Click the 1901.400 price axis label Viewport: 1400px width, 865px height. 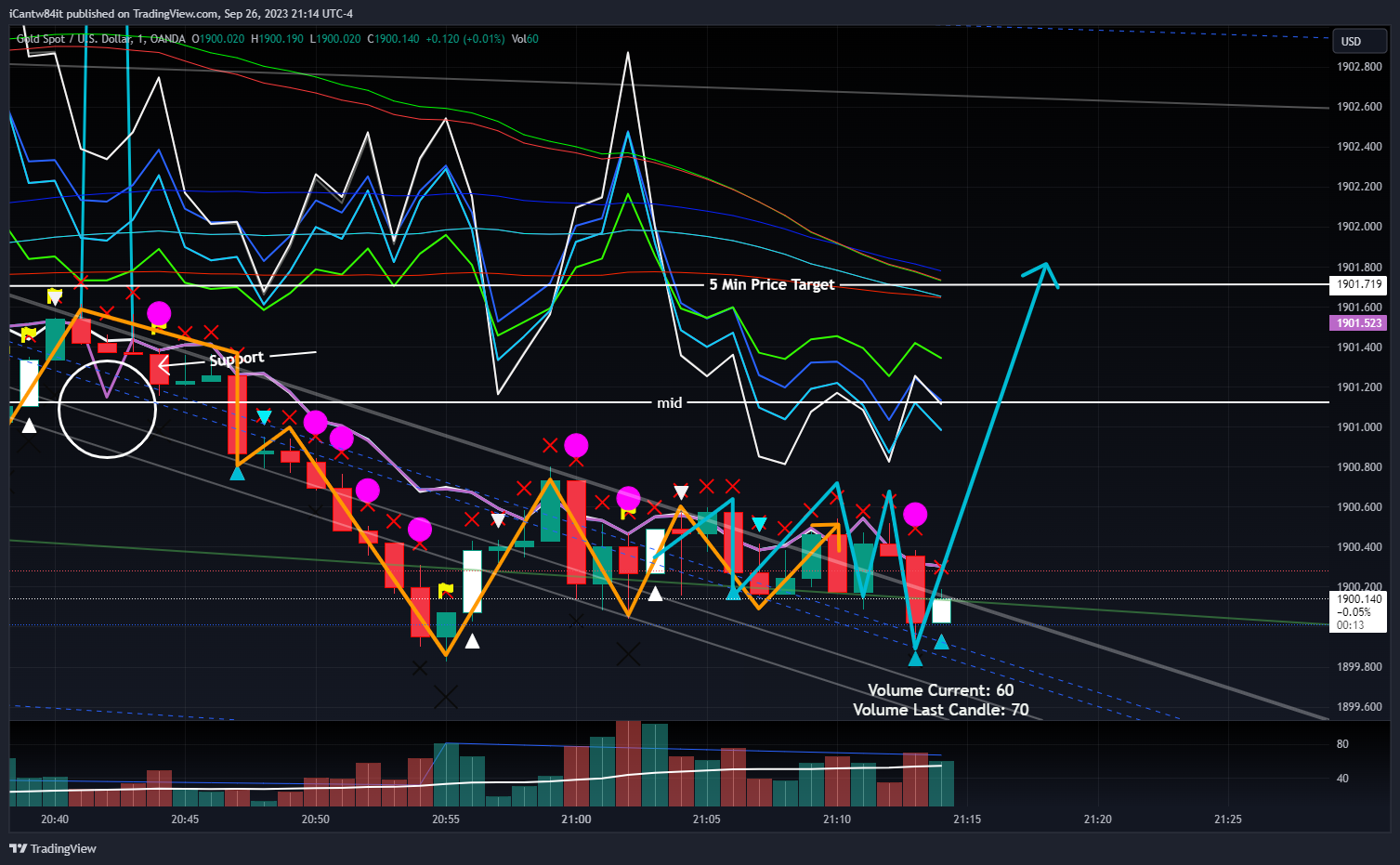coord(1359,347)
